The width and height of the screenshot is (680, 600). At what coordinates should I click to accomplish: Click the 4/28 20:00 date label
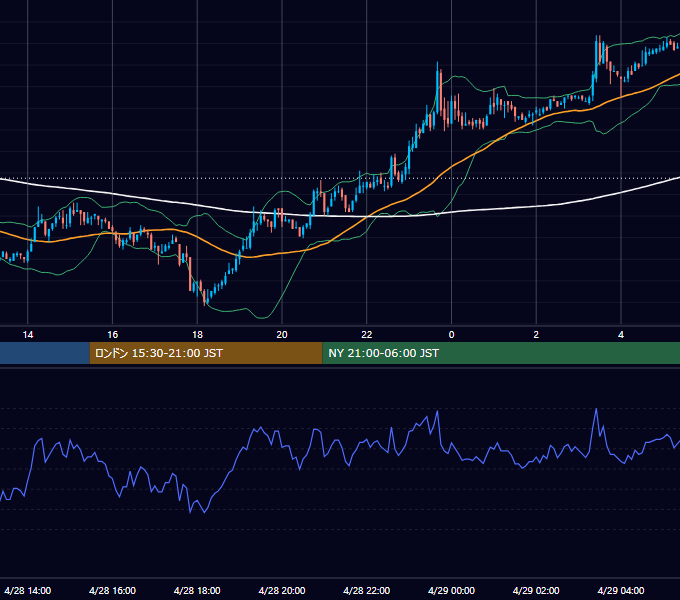tap(282, 591)
